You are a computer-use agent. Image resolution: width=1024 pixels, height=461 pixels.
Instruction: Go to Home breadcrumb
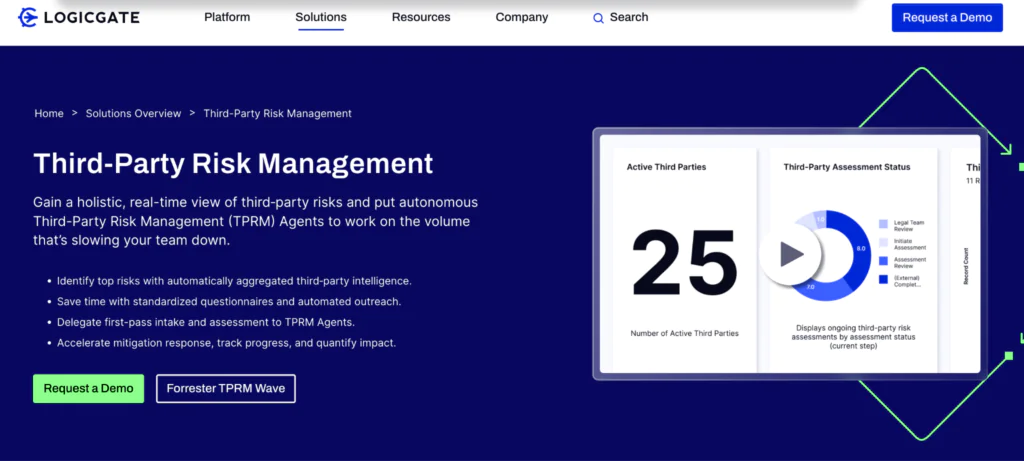[x=49, y=114]
